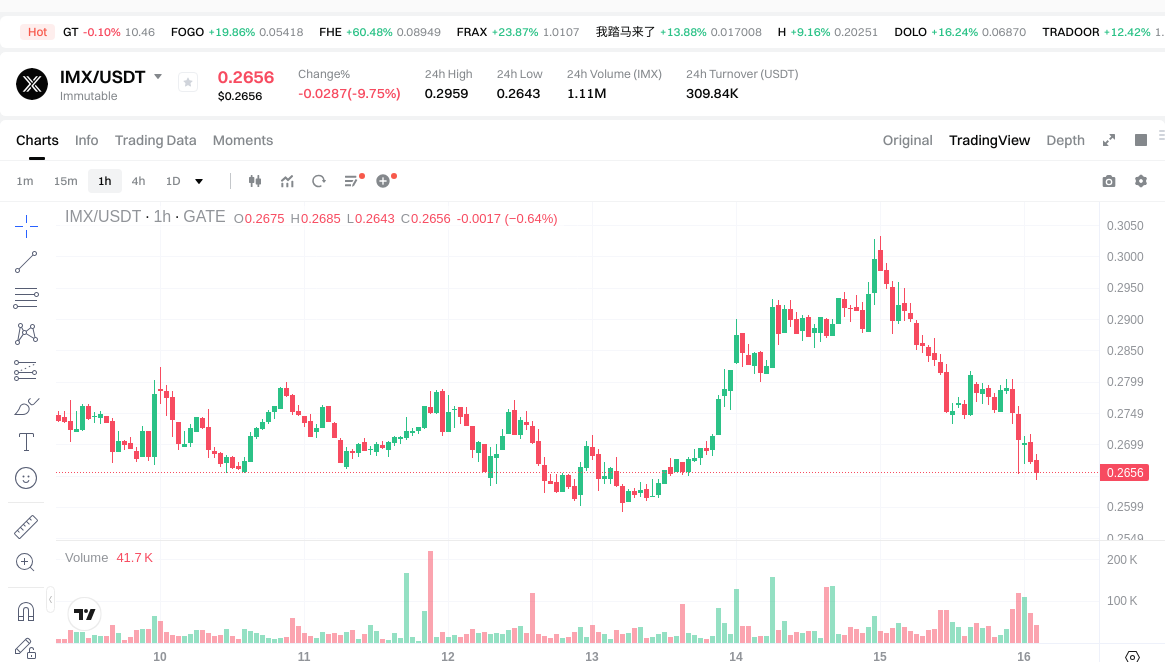The width and height of the screenshot is (1165, 662).
Task: Expand the IMX/USDT pair selector arrow
Action: [158, 77]
